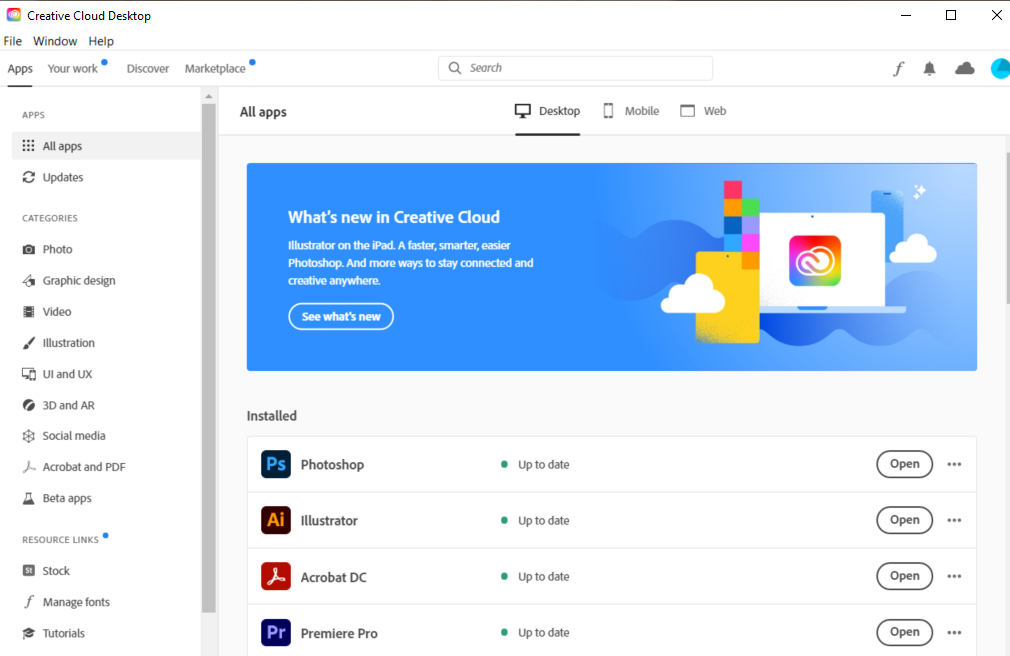Click the Photo camera icon
This screenshot has width=1010, height=656.
click(x=28, y=249)
